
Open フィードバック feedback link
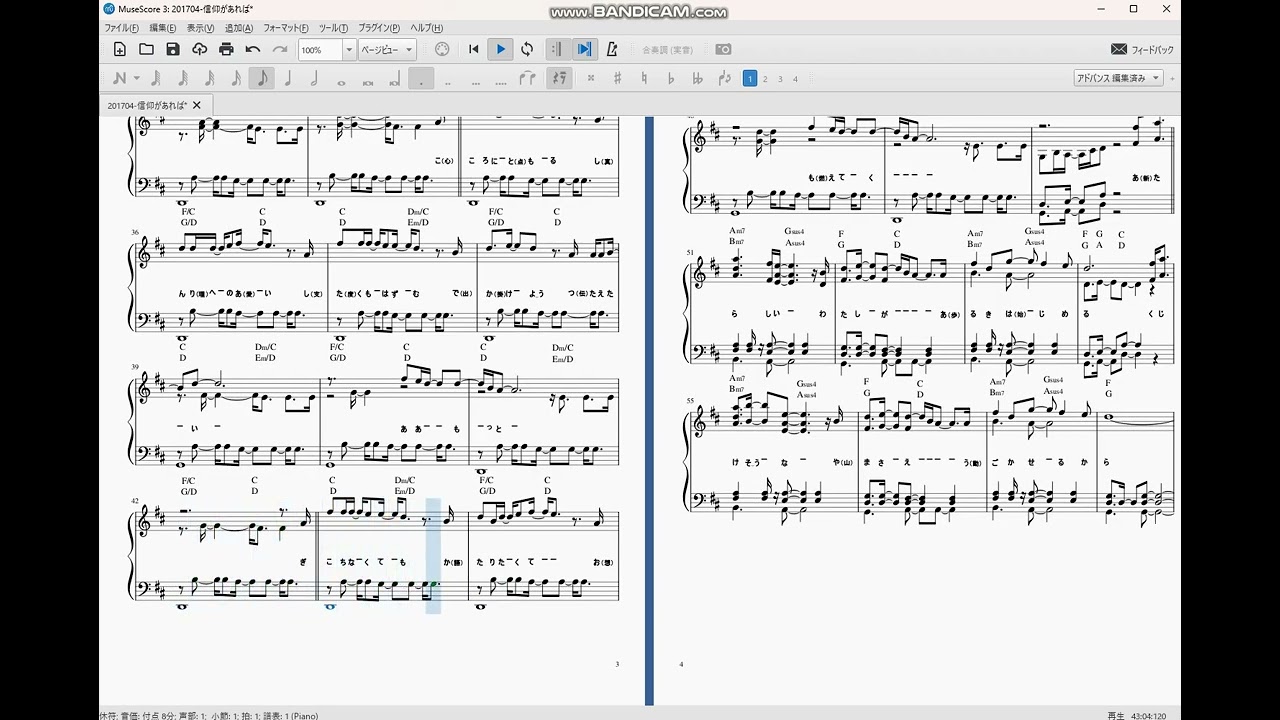[x=1142, y=49]
